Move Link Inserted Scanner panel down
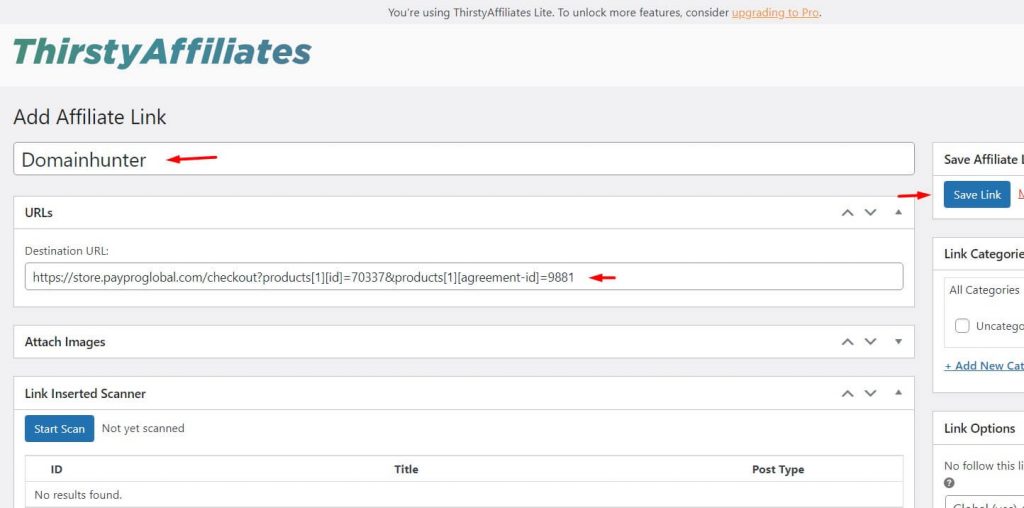1024x508 pixels. [x=871, y=393]
